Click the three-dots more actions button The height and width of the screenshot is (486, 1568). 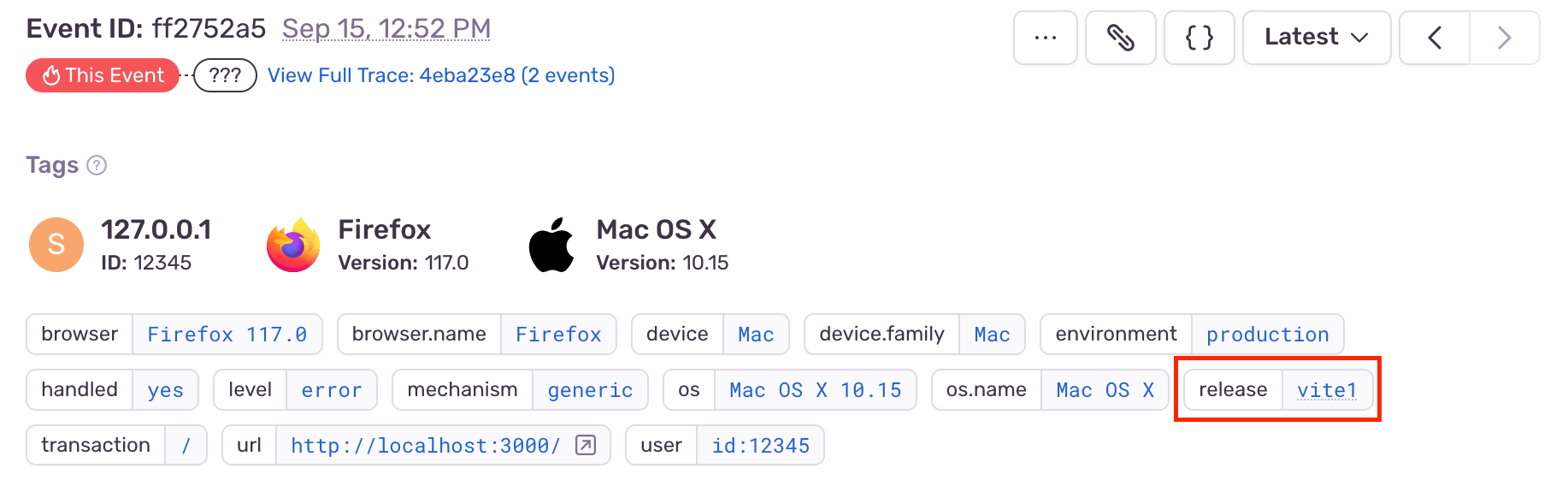pos(1045,38)
